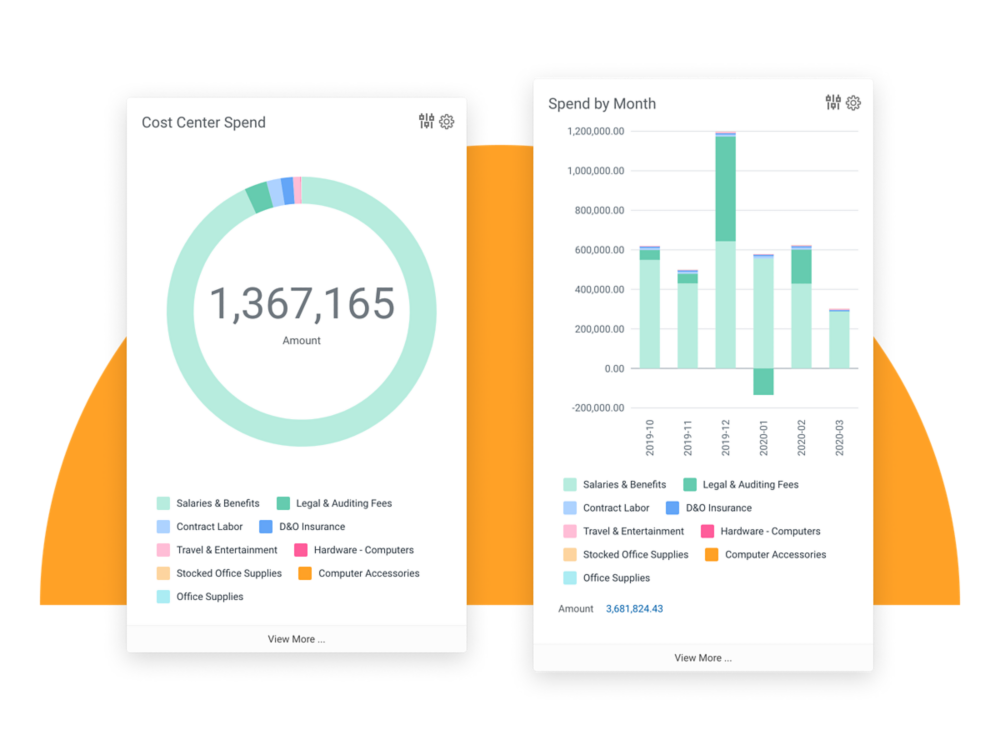Open settings gear on Cost Center Spend card
Image resolution: width=1000 pixels, height=750 pixels.
coord(447,122)
